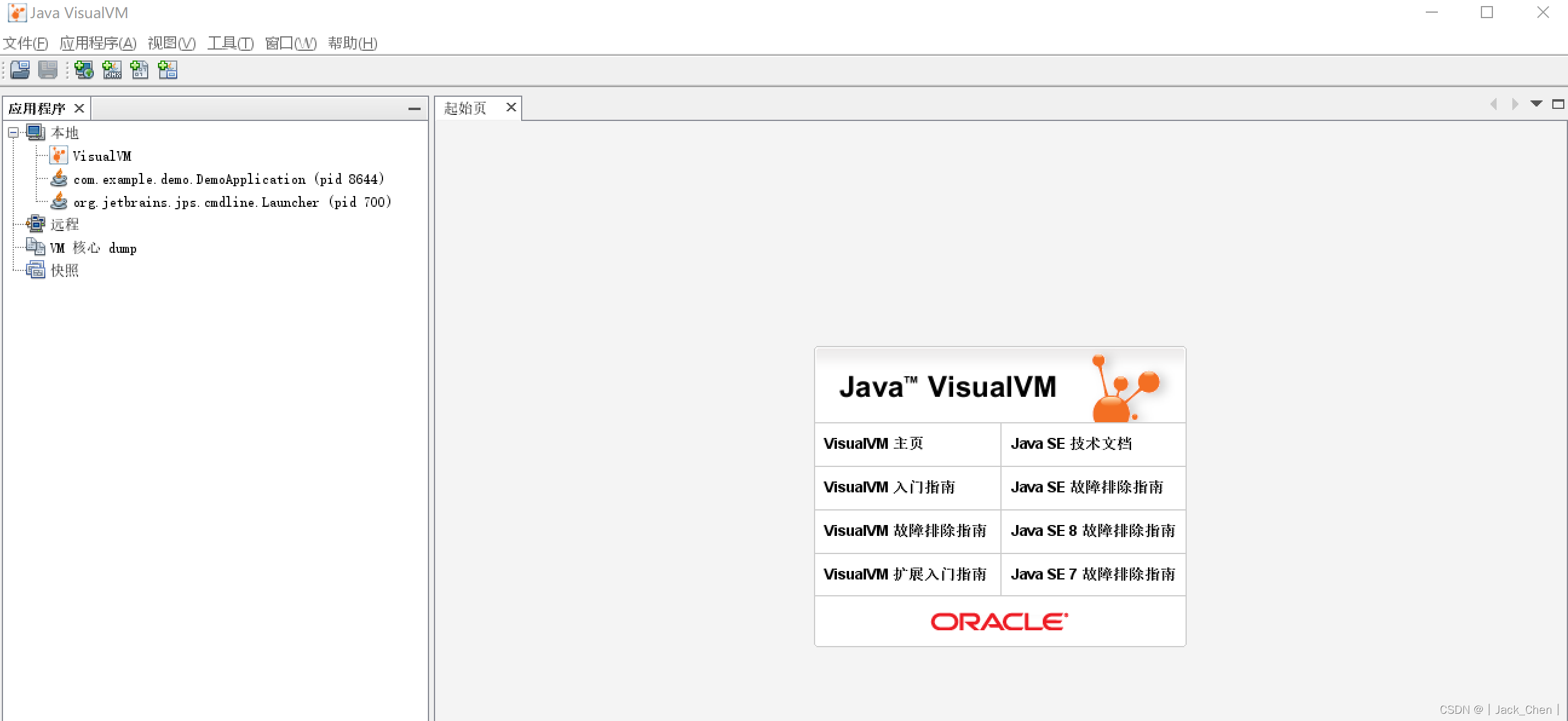This screenshot has height=721, width=1568.
Task: Click the 快照 snapshots icon
Action: 36,270
